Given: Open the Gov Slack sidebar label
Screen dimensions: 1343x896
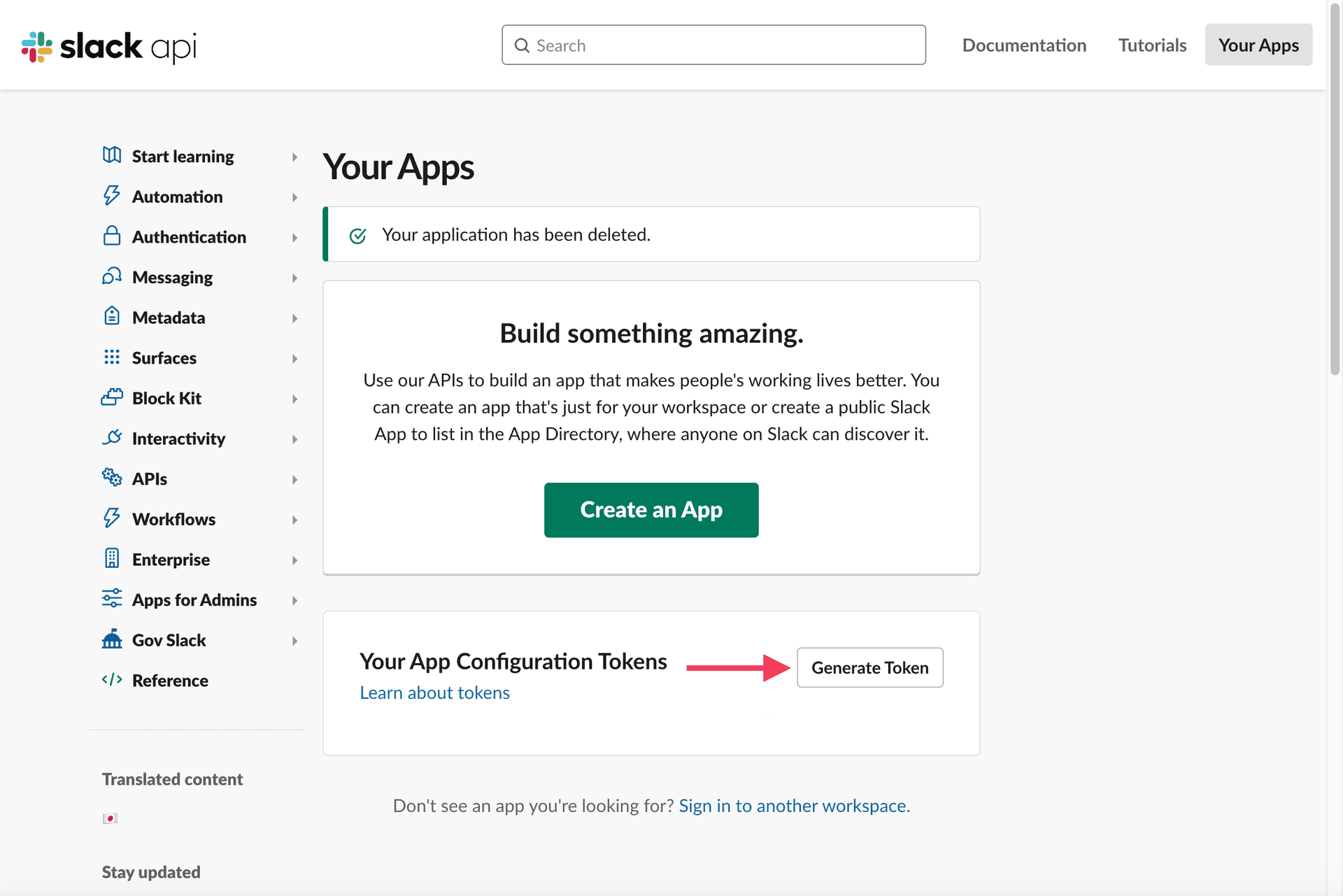Looking at the screenshot, I should pos(169,640).
